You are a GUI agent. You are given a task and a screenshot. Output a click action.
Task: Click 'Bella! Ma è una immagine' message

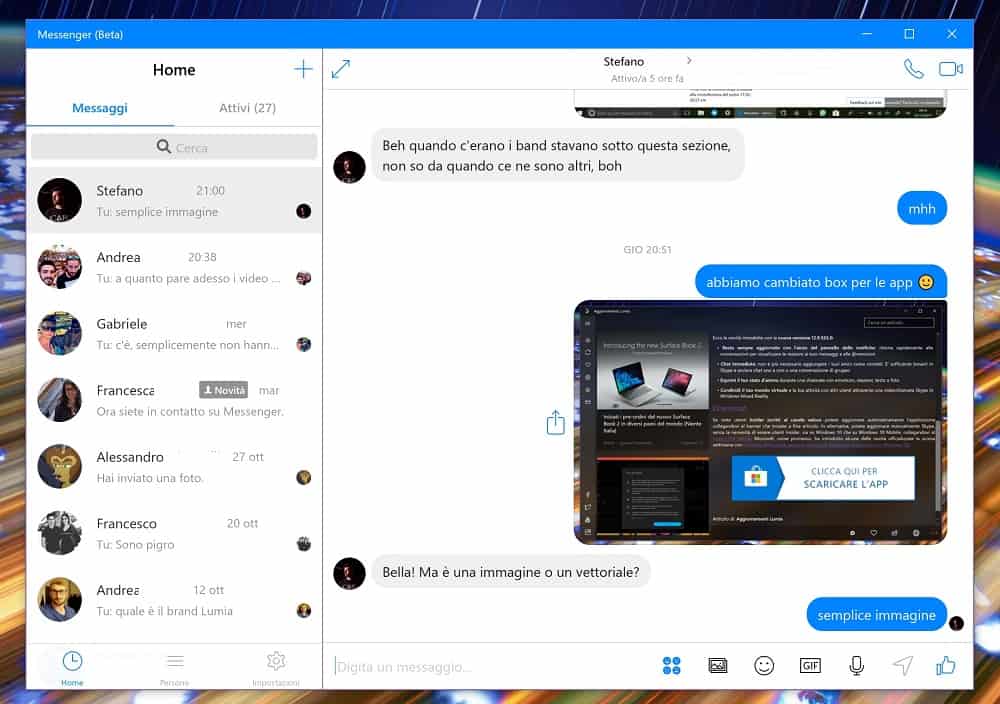(x=510, y=572)
